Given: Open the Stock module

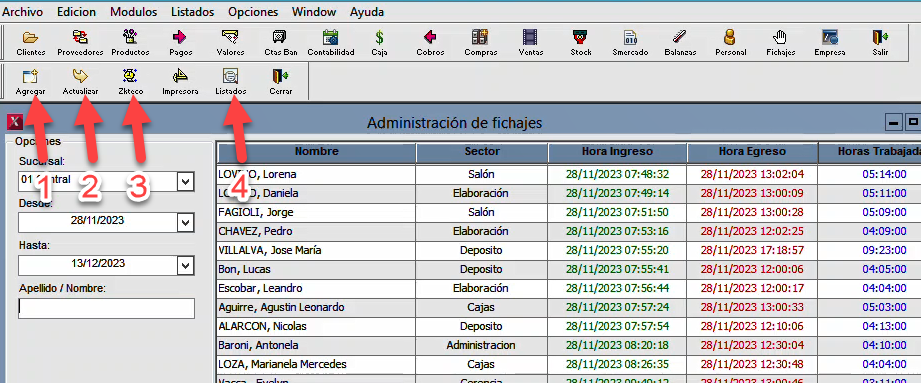Looking at the screenshot, I should coord(580,43).
